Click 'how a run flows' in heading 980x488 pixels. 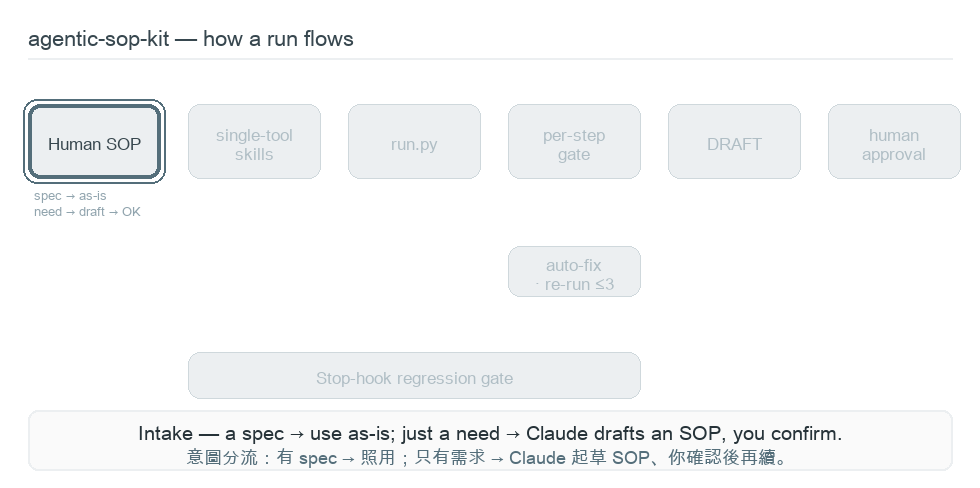[x=278, y=39]
